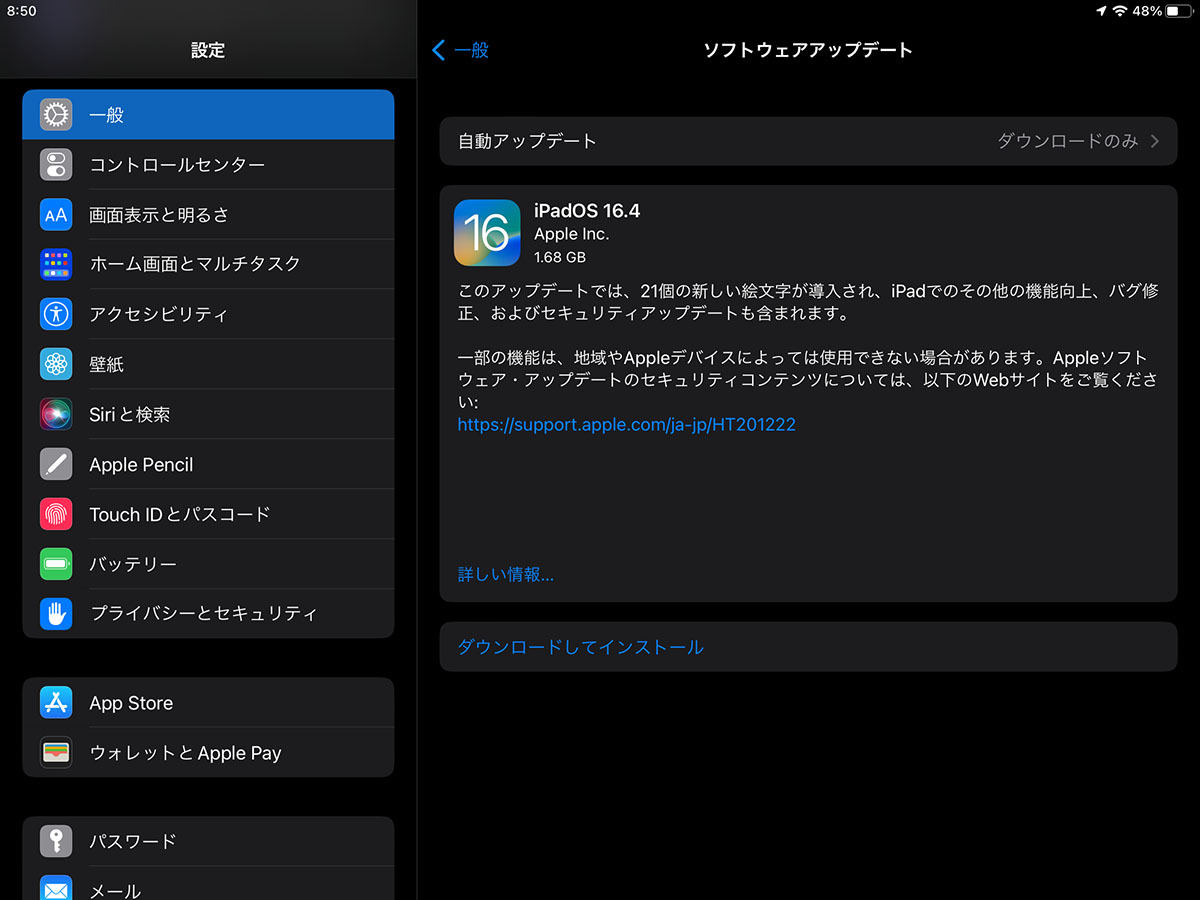Tap ダウンロードしてインストール
The height and width of the screenshot is (900, 1200).
point(808,647)
